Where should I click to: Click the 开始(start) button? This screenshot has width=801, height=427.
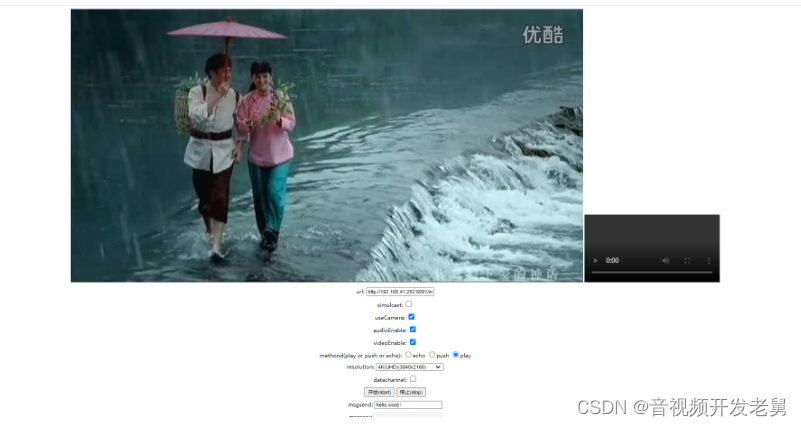(x=379, y=392)
